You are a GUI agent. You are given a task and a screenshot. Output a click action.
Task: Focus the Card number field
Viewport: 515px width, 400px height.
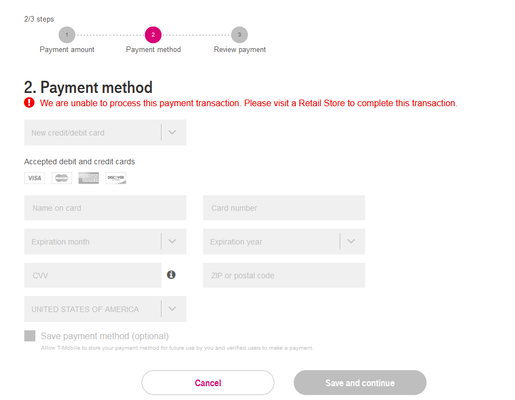284,208
